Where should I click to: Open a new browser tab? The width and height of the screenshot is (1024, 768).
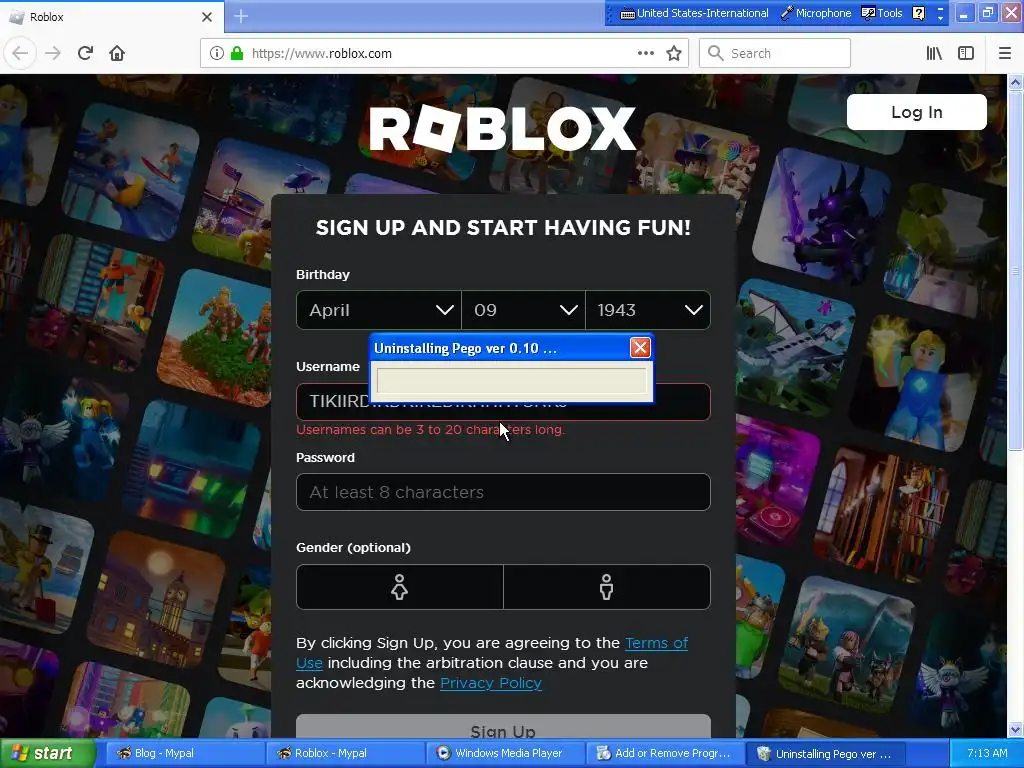click(x=241, y=16)
